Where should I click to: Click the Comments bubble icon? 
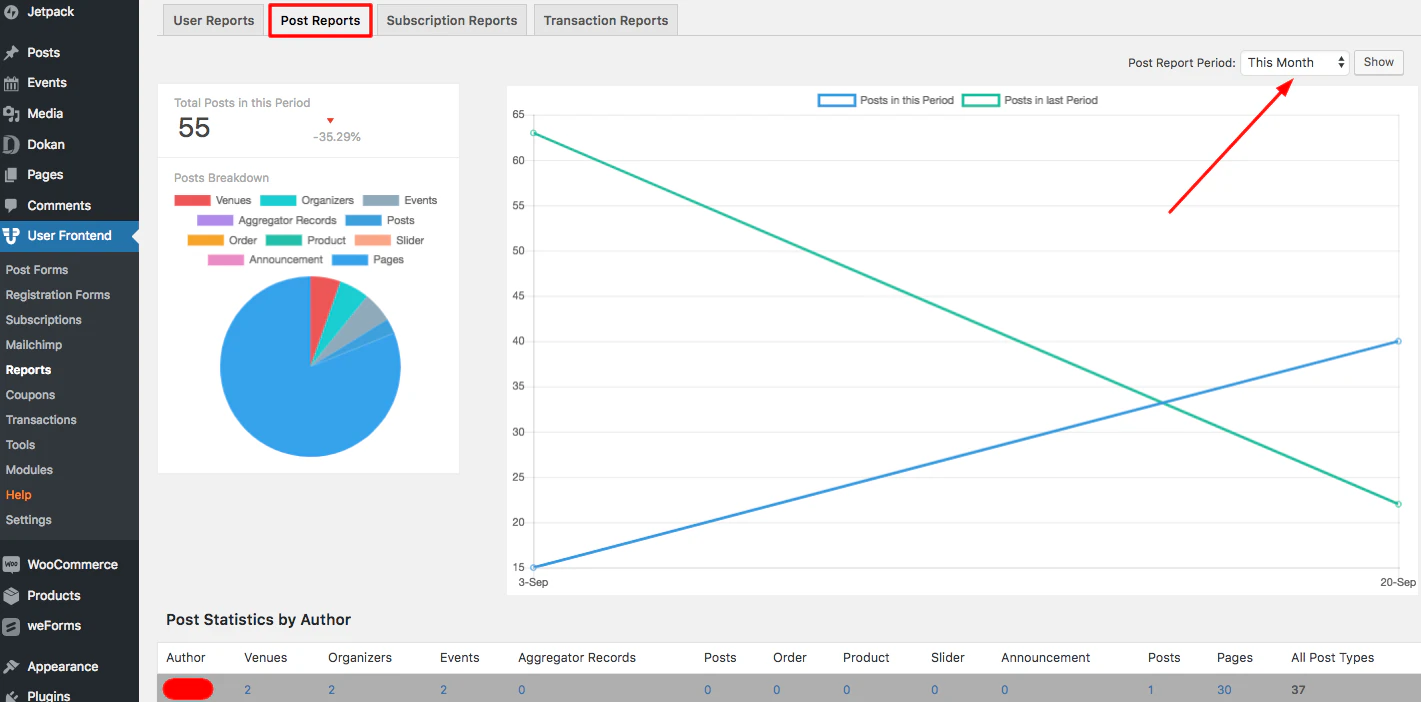coord(11,206)
